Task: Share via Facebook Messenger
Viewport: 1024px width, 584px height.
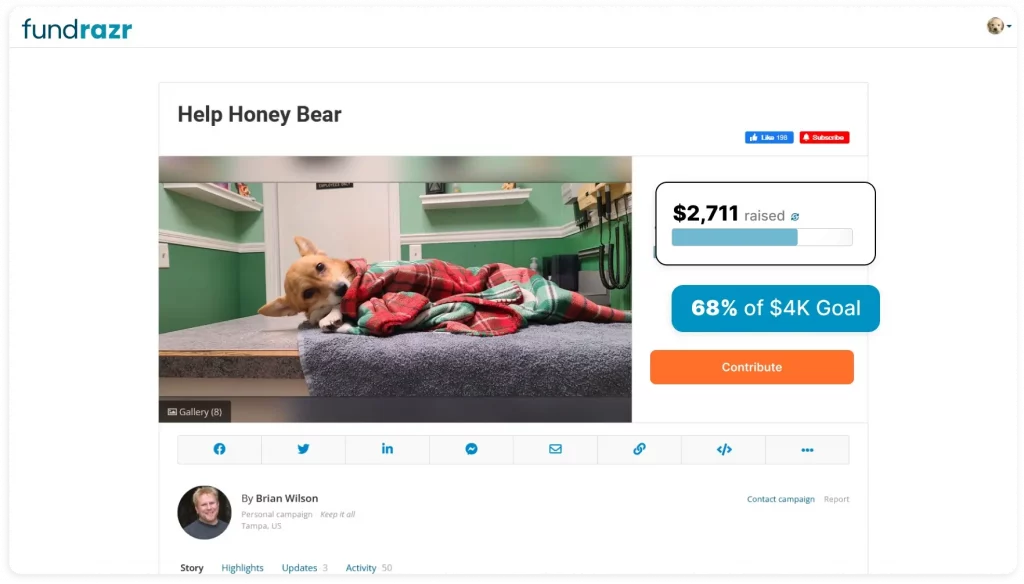Action: coord(471,449)
